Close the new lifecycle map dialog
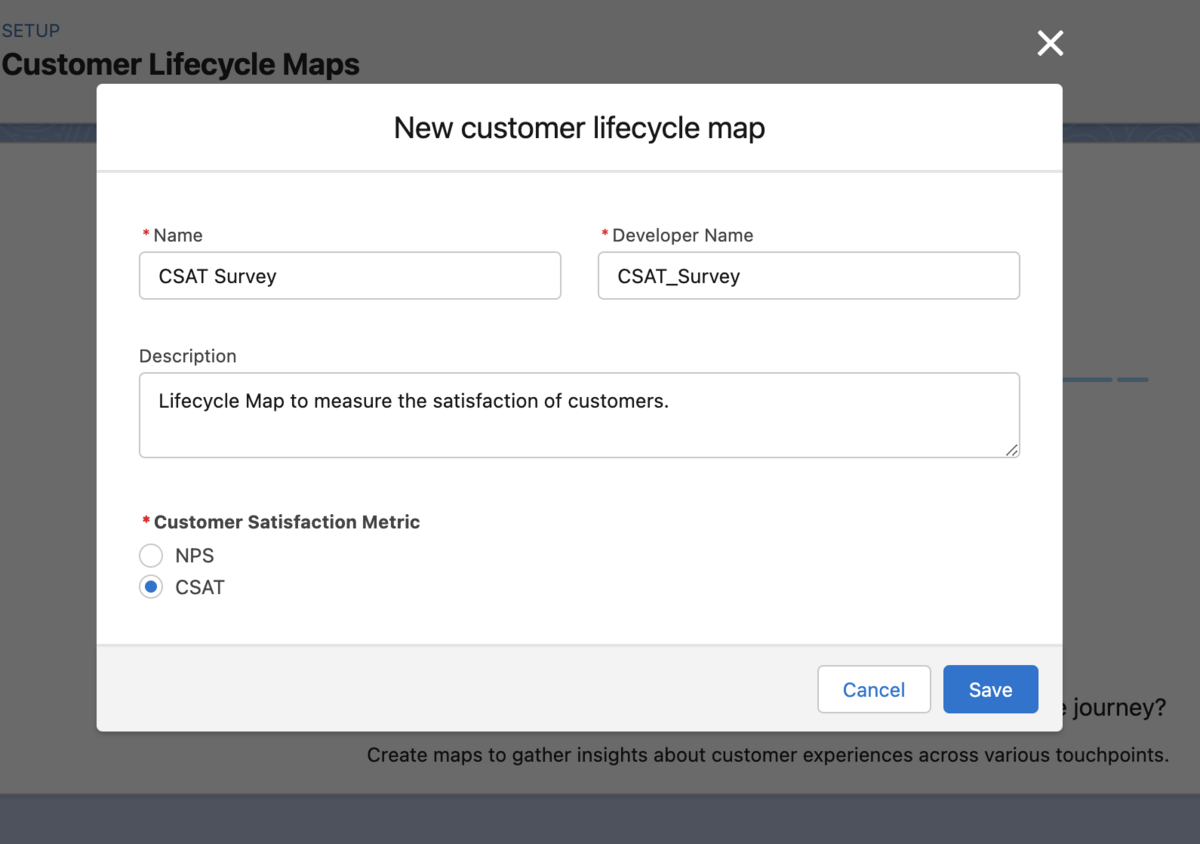Screen dimensions: 1200x844 tap(1049, 43)
